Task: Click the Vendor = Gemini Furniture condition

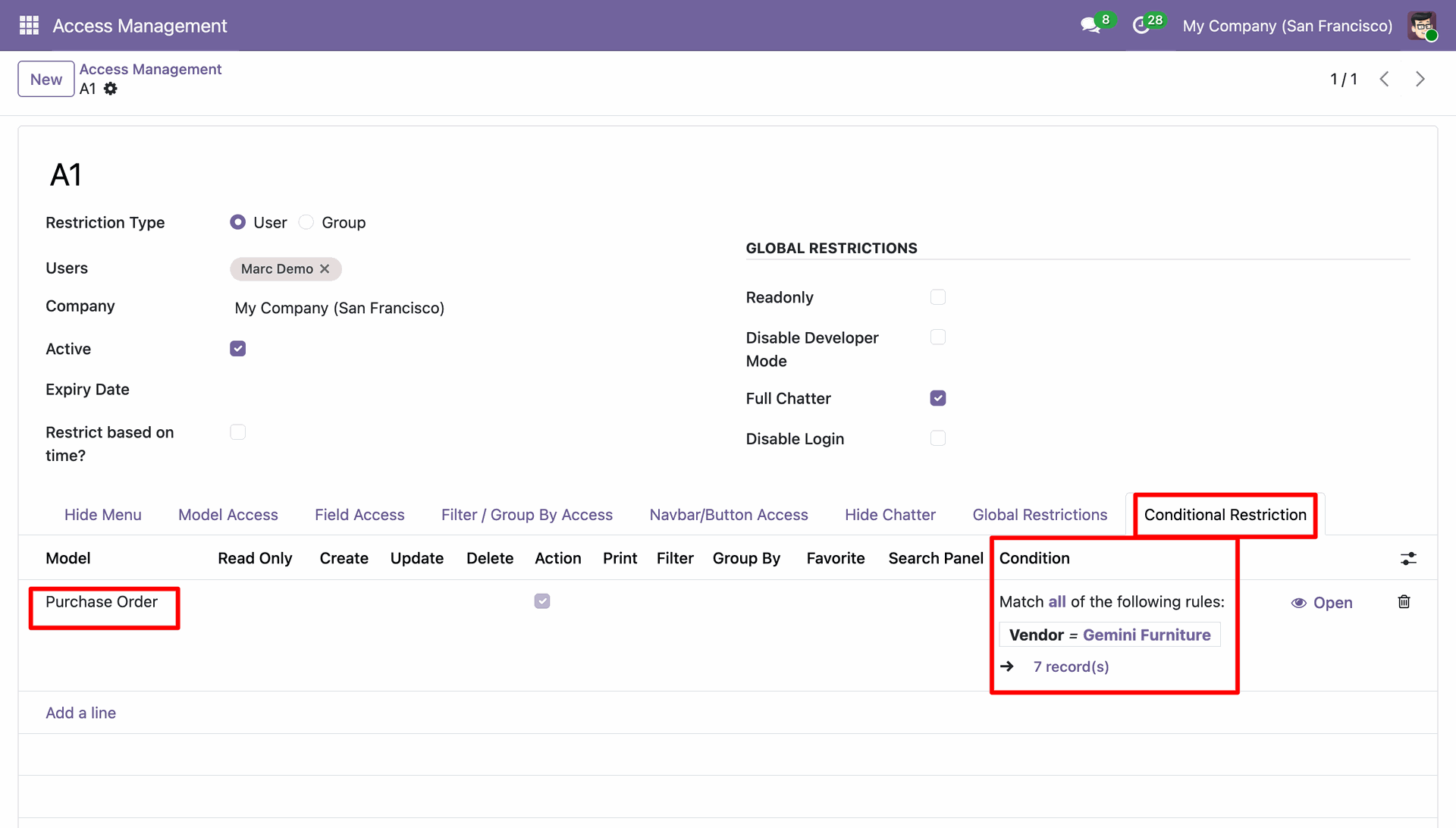Action: tap(1109, 635)
